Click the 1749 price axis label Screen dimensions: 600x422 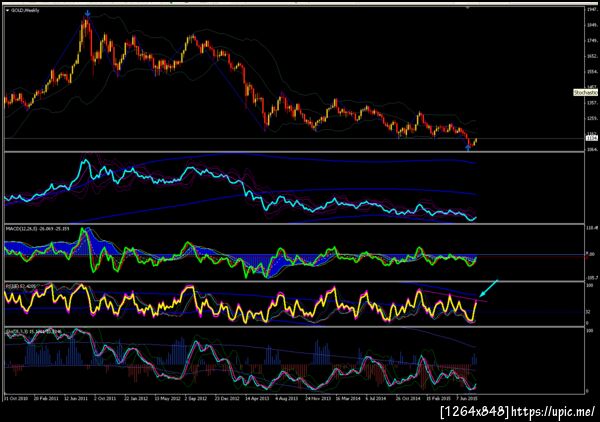coord(592,40)
